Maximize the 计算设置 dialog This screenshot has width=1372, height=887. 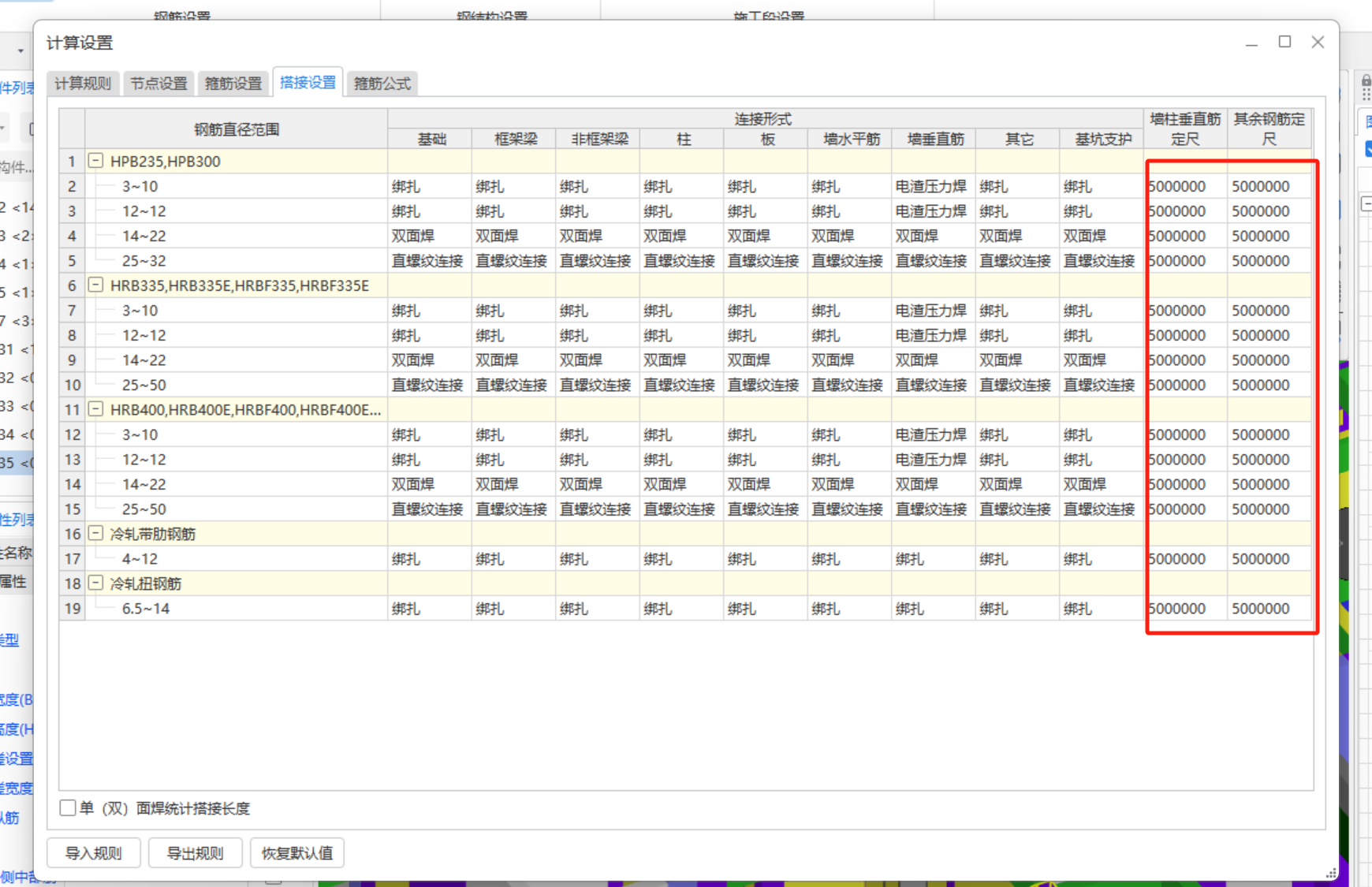1284,42
